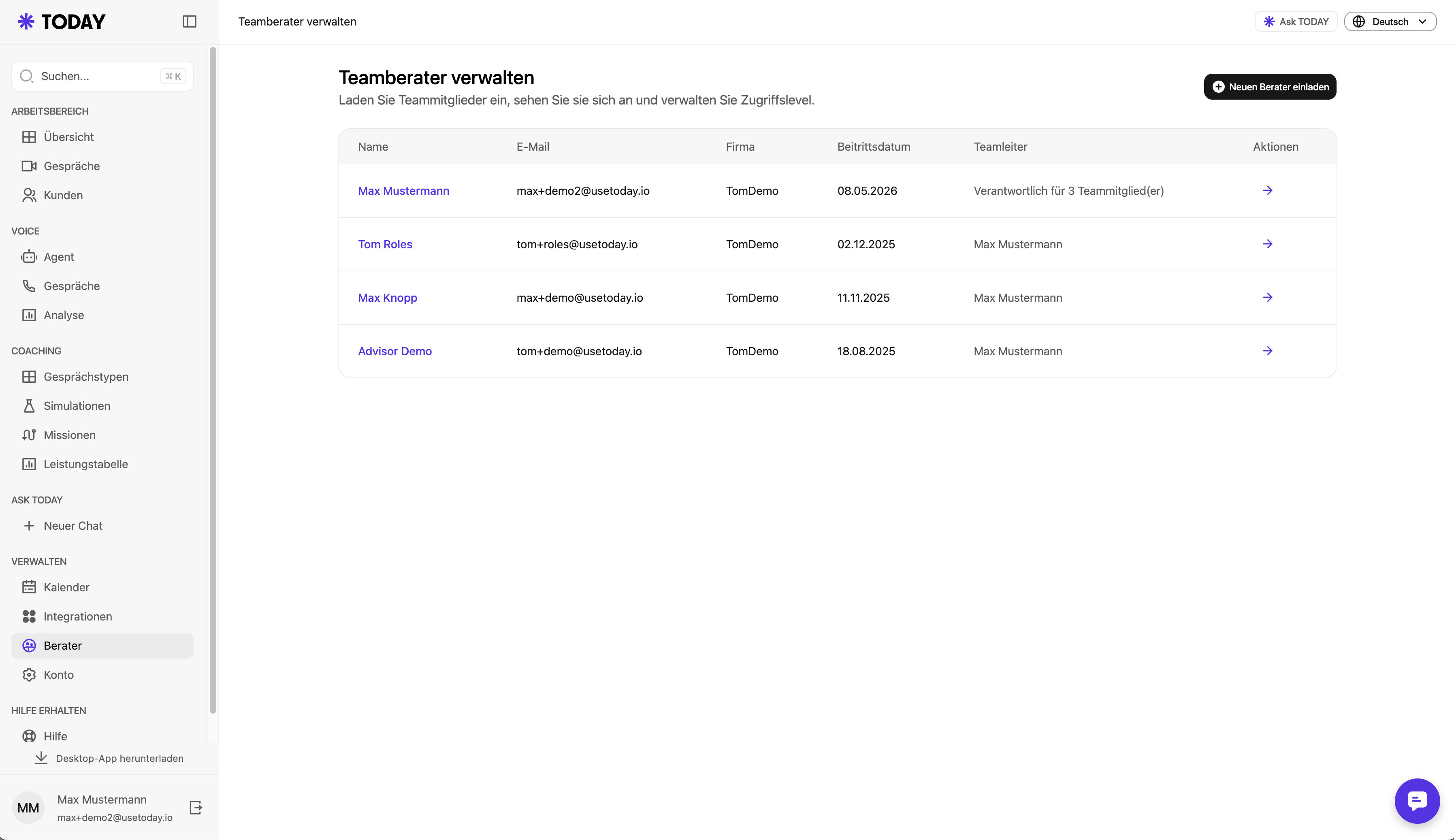Open Leistungstabelle page
1454x840 pixels.
click(102, 464)
